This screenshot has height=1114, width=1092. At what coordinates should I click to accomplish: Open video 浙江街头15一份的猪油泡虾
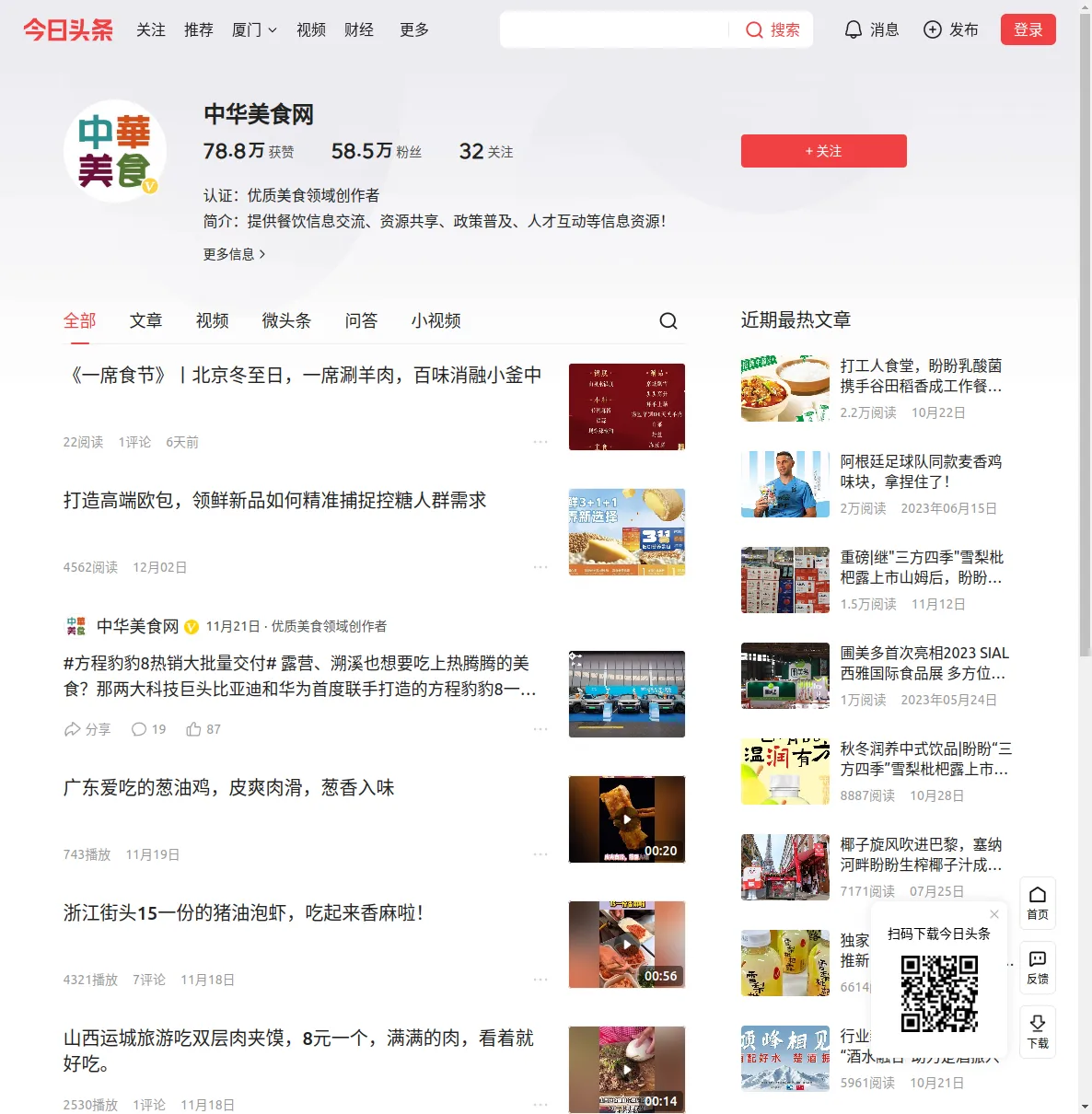244,913
